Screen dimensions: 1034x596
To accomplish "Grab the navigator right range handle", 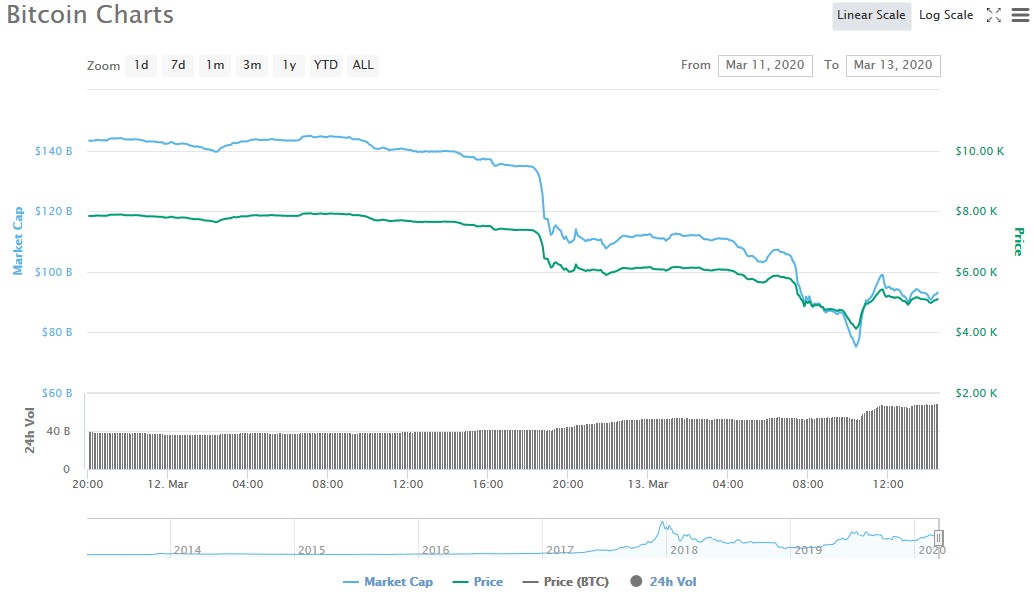I will click(x=938, y=538).
